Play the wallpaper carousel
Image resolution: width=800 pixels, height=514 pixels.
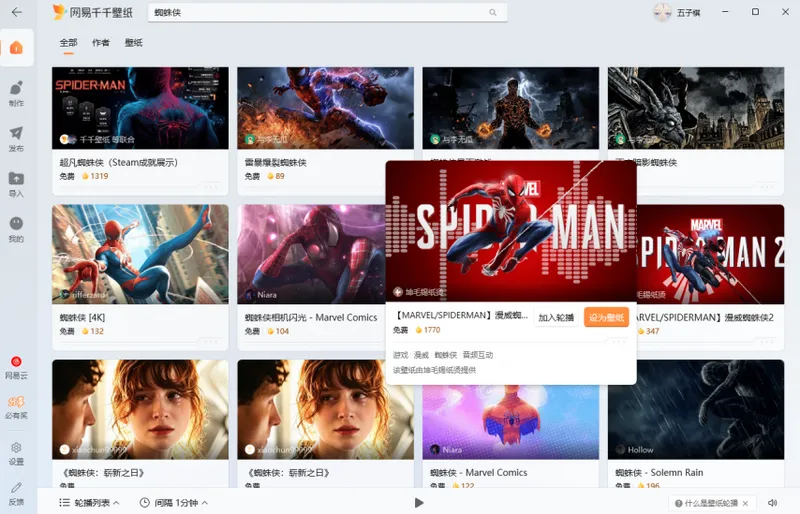pos(419,503)
